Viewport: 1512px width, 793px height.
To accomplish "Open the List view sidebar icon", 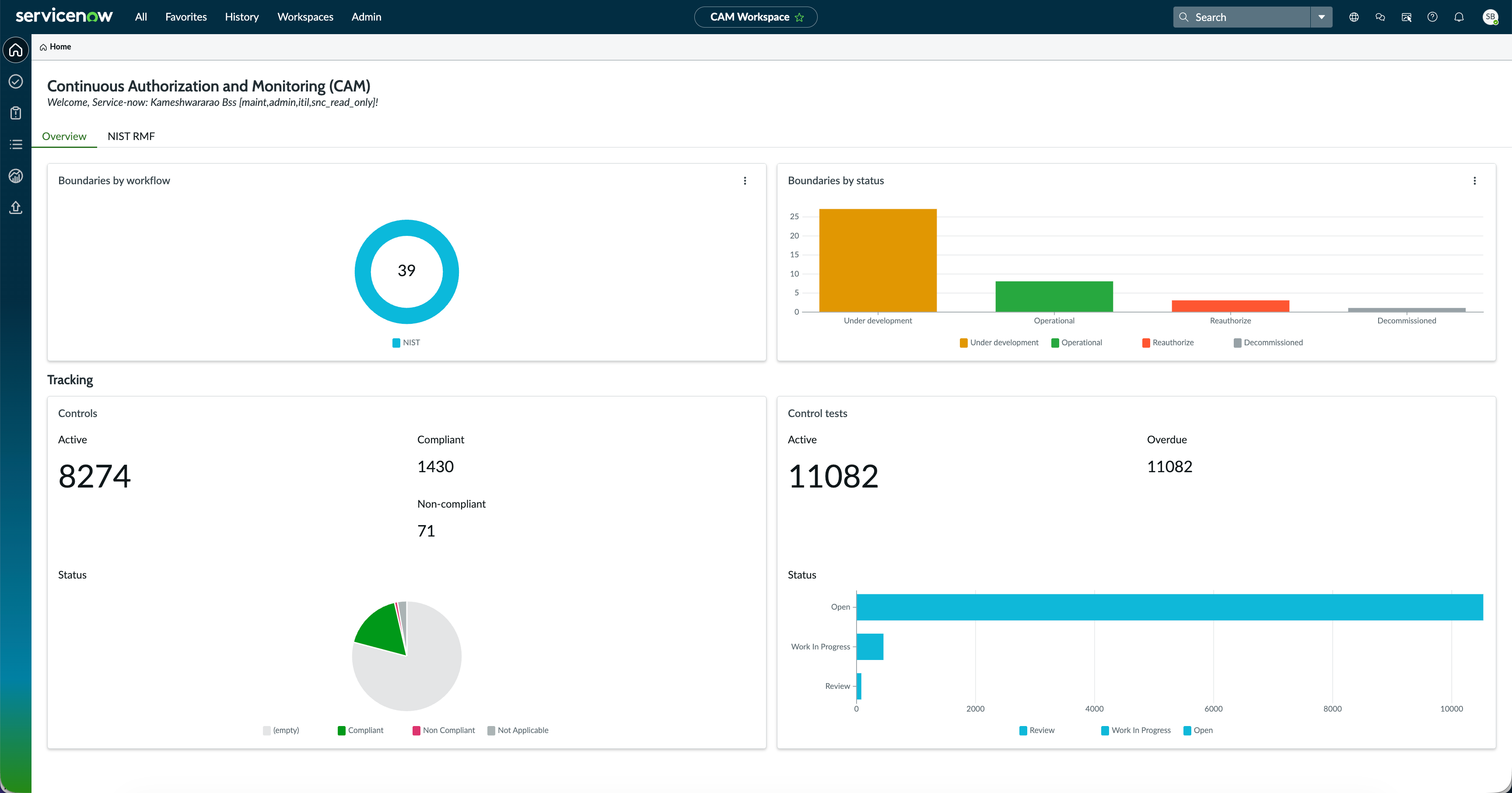I will point(16,144).
